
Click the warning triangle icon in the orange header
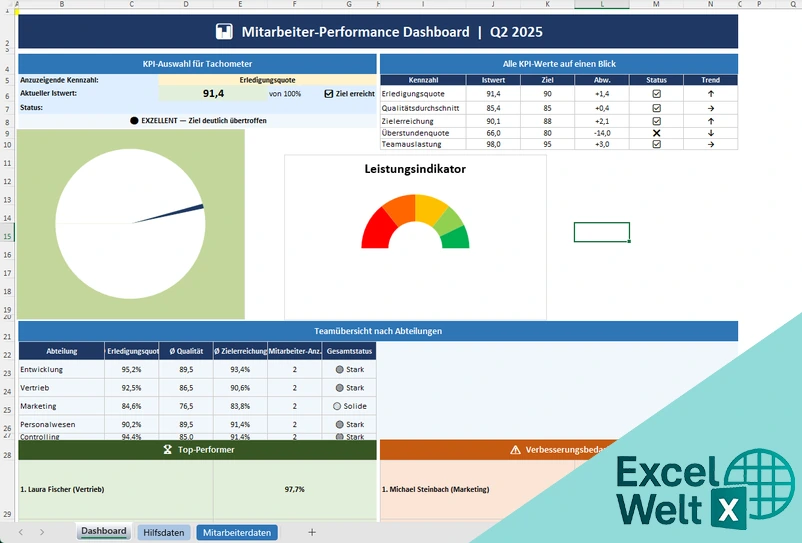point(515,450)
